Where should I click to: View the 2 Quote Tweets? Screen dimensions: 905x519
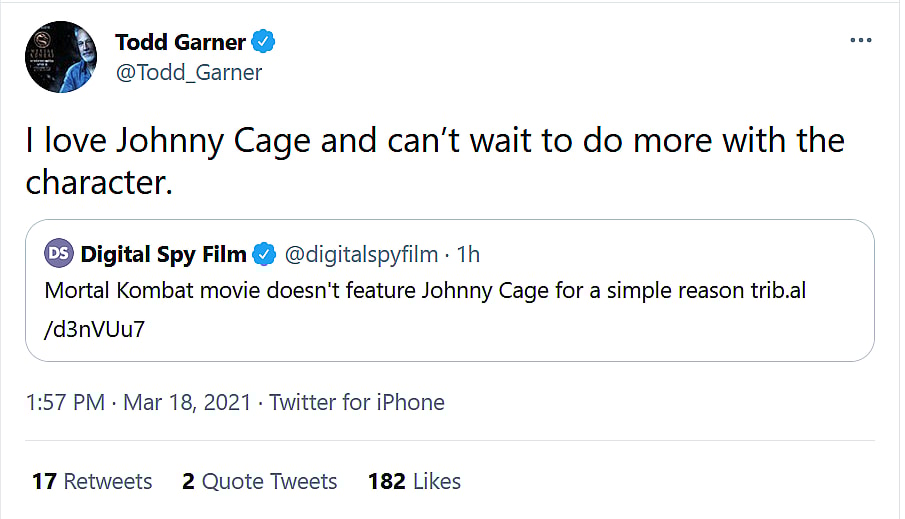(x=260, y=481)
